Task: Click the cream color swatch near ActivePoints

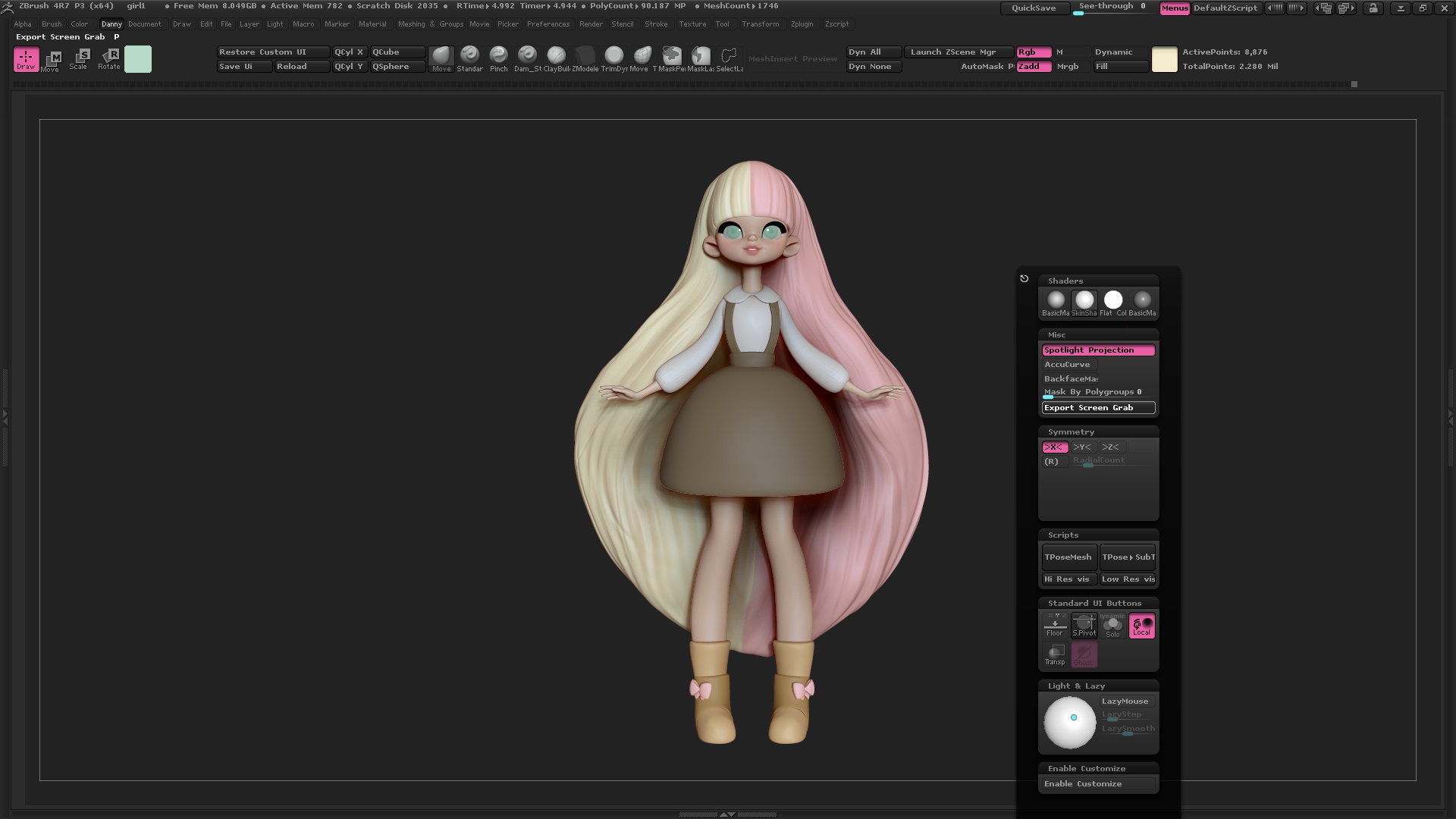Action: click(1164, 59)
